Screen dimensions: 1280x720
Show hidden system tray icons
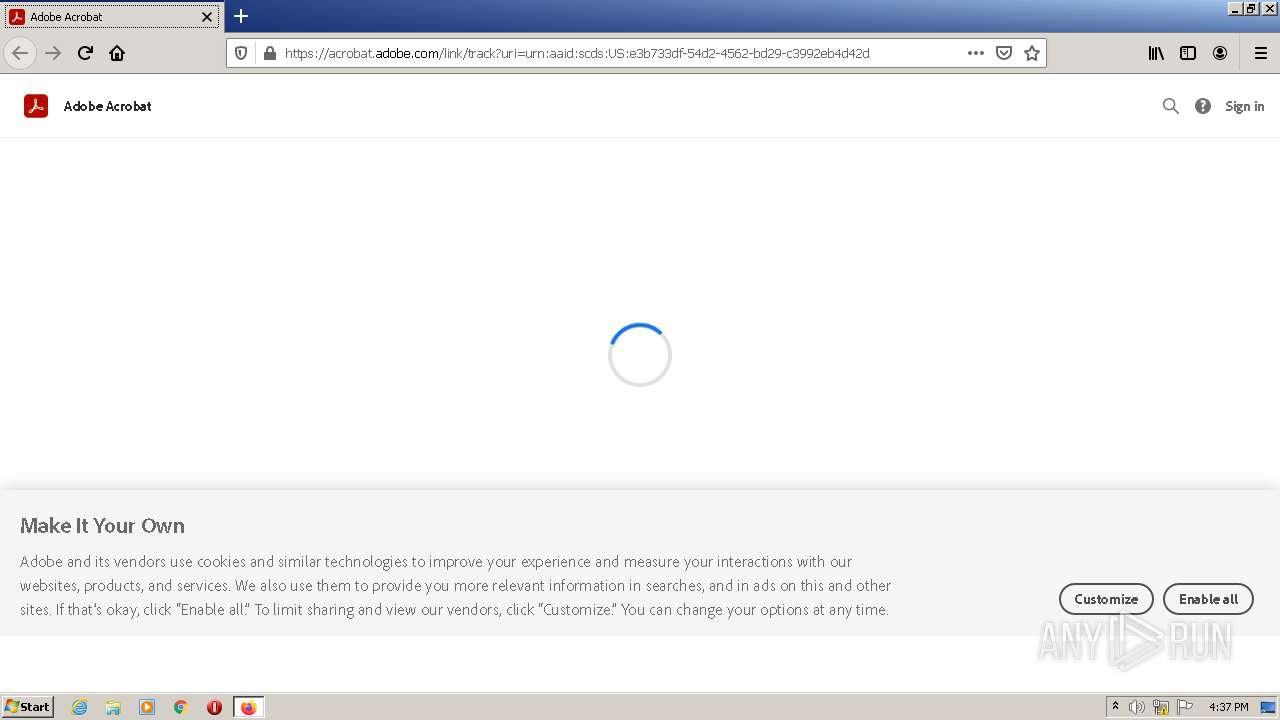[1115, 707]
